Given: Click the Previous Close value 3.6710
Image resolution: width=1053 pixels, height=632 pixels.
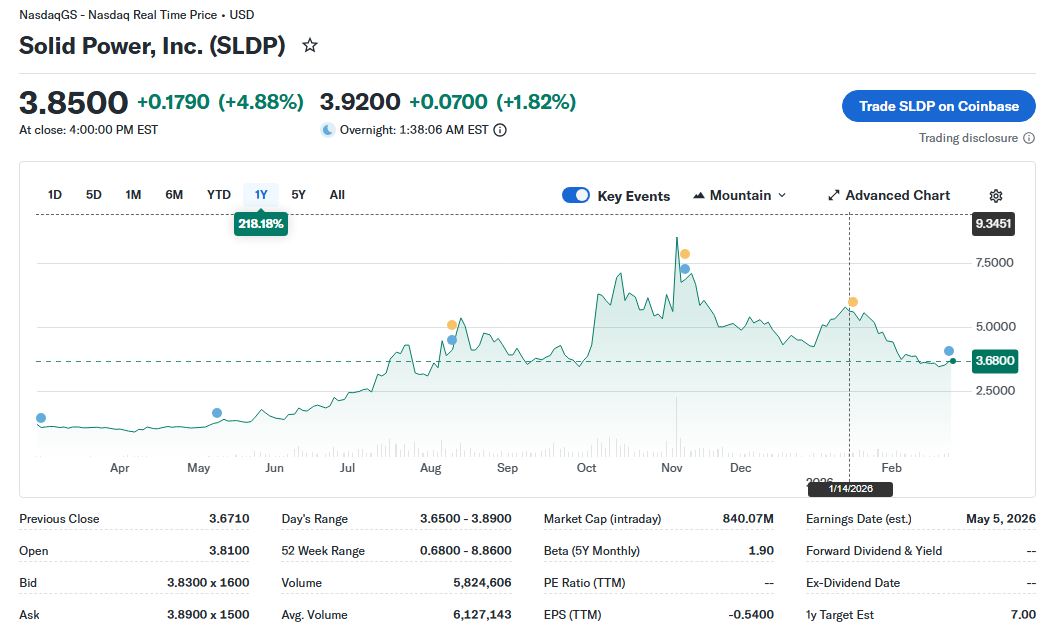Looking at the screenshot, I should [229, 518].
